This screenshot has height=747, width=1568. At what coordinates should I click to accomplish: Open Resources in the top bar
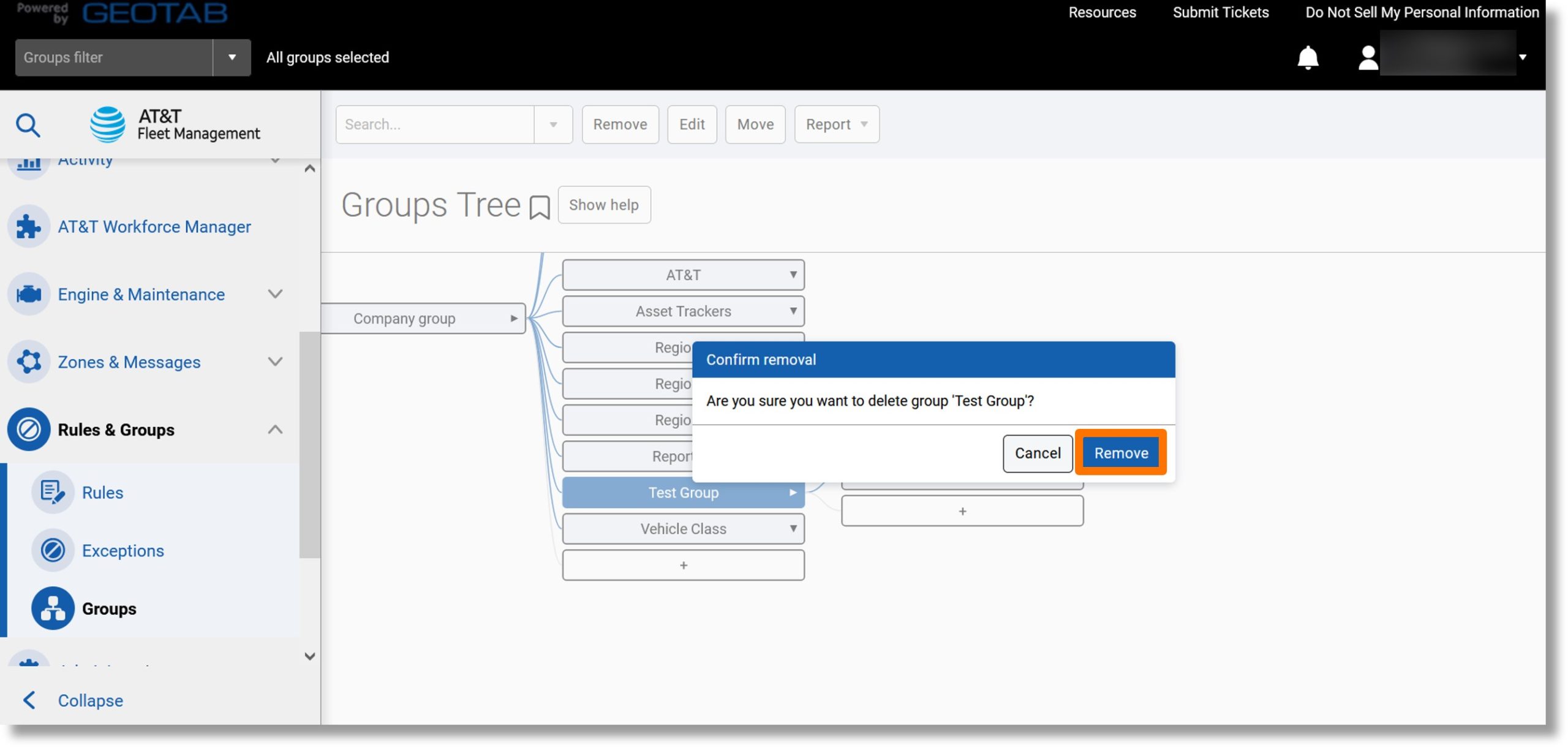tap(1102, 12)
